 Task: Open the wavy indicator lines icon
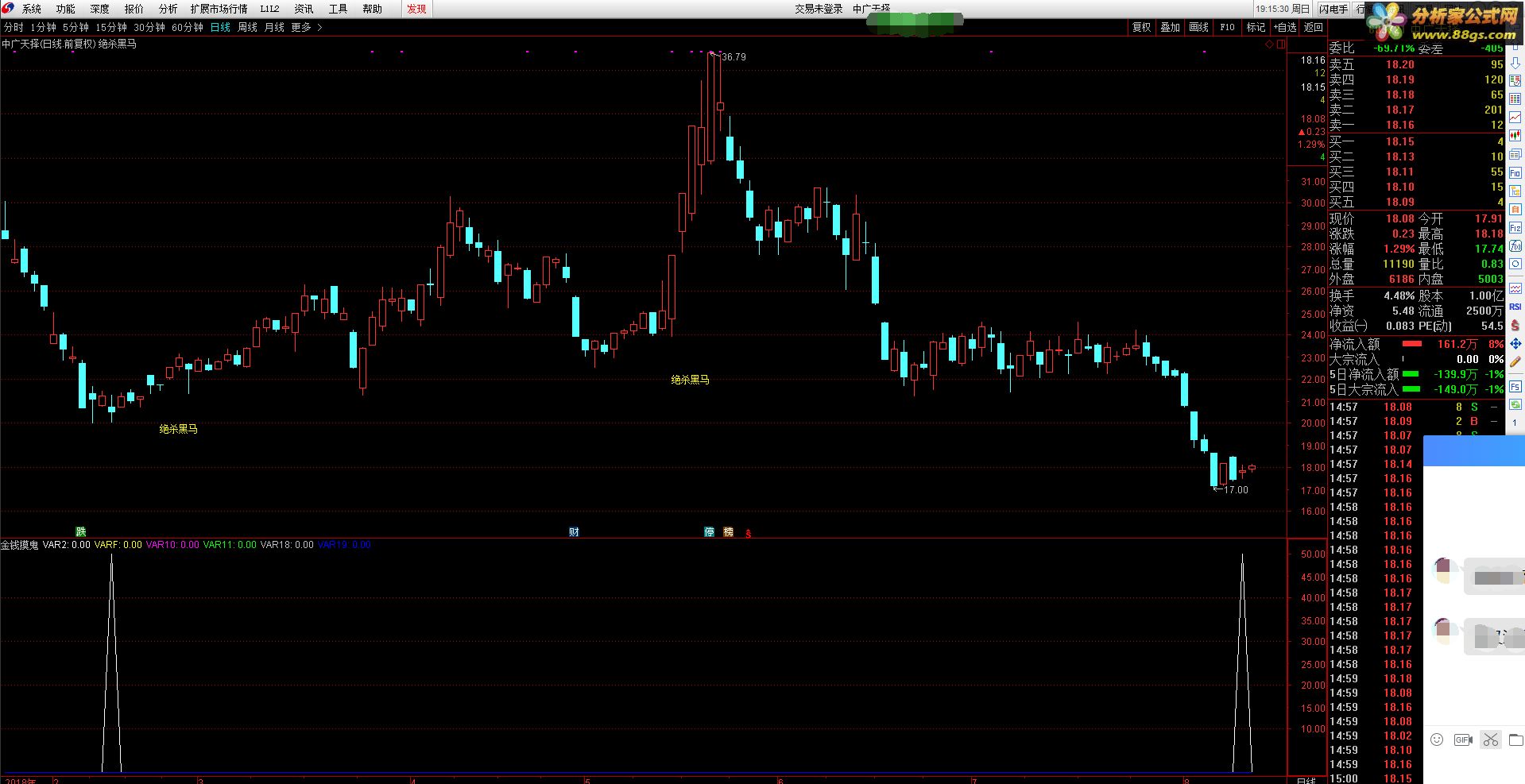tap(1515, 288)
